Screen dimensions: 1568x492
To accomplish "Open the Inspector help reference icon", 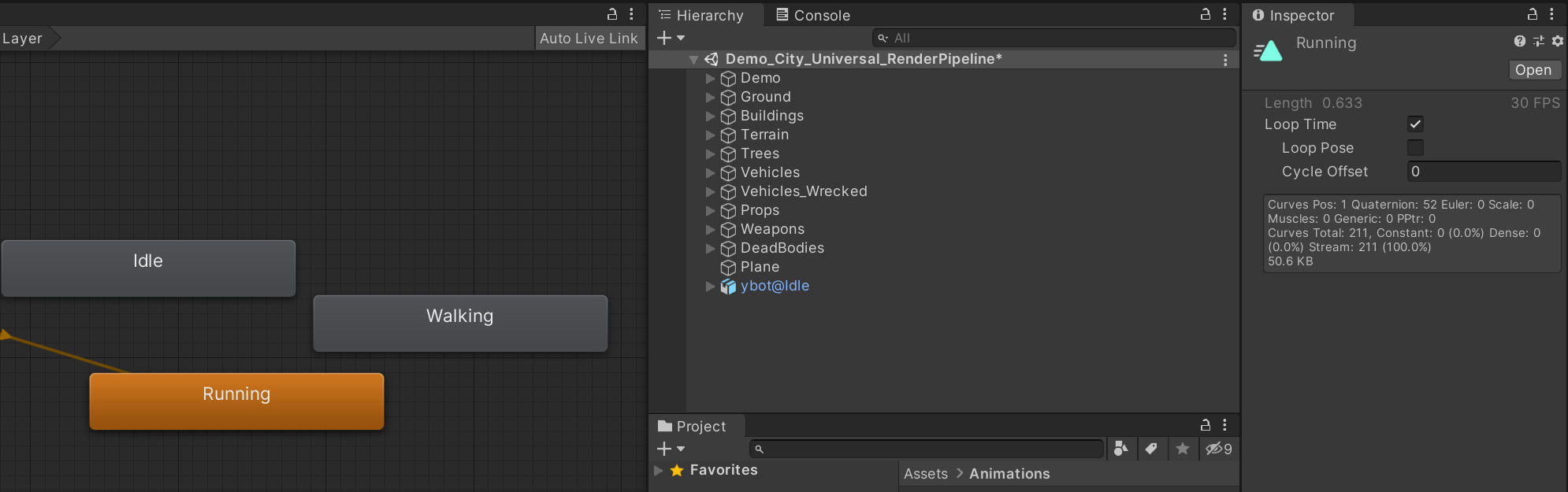I will [1520, 41].
